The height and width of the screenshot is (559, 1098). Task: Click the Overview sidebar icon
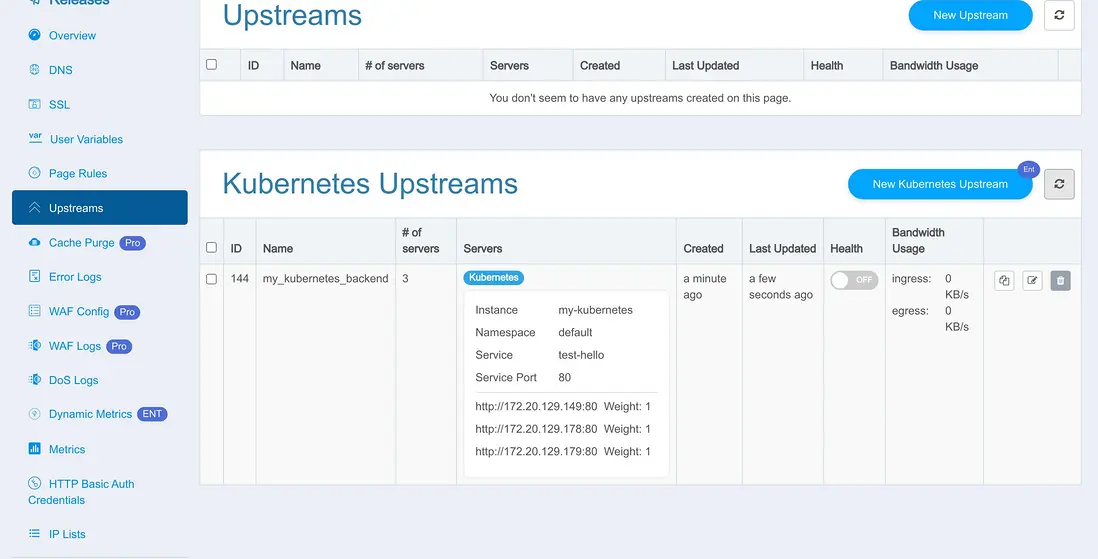point(34,34)
